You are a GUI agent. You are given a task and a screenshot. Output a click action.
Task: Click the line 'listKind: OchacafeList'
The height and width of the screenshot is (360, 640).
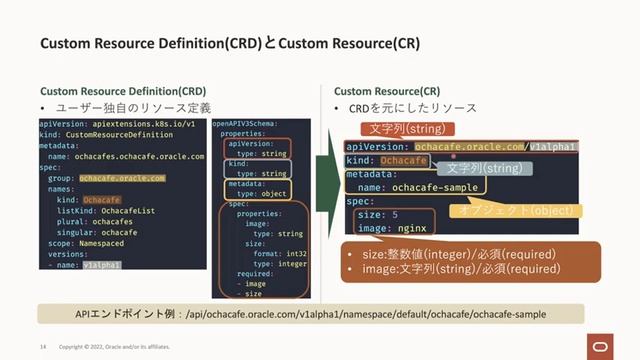tap(106, 211)
